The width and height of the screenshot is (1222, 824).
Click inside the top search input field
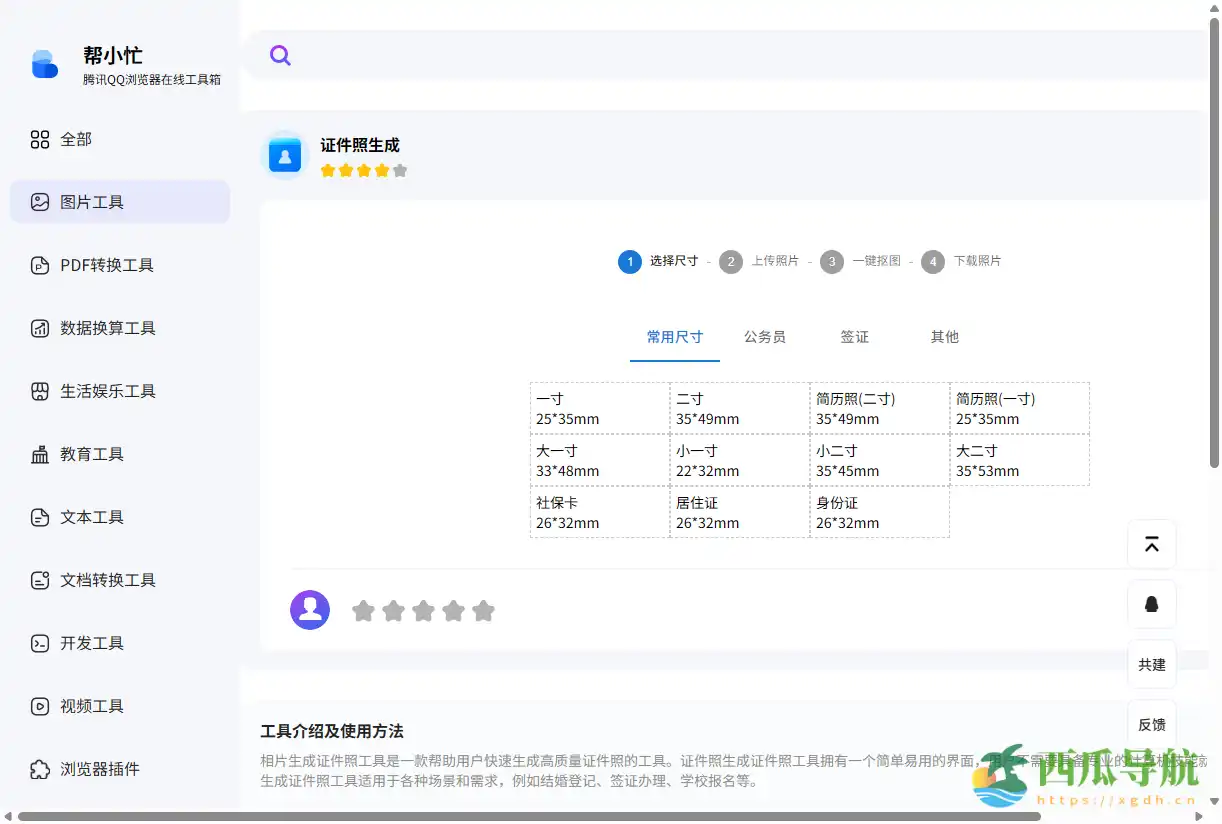pyautogui.click(x=600, y=55)
